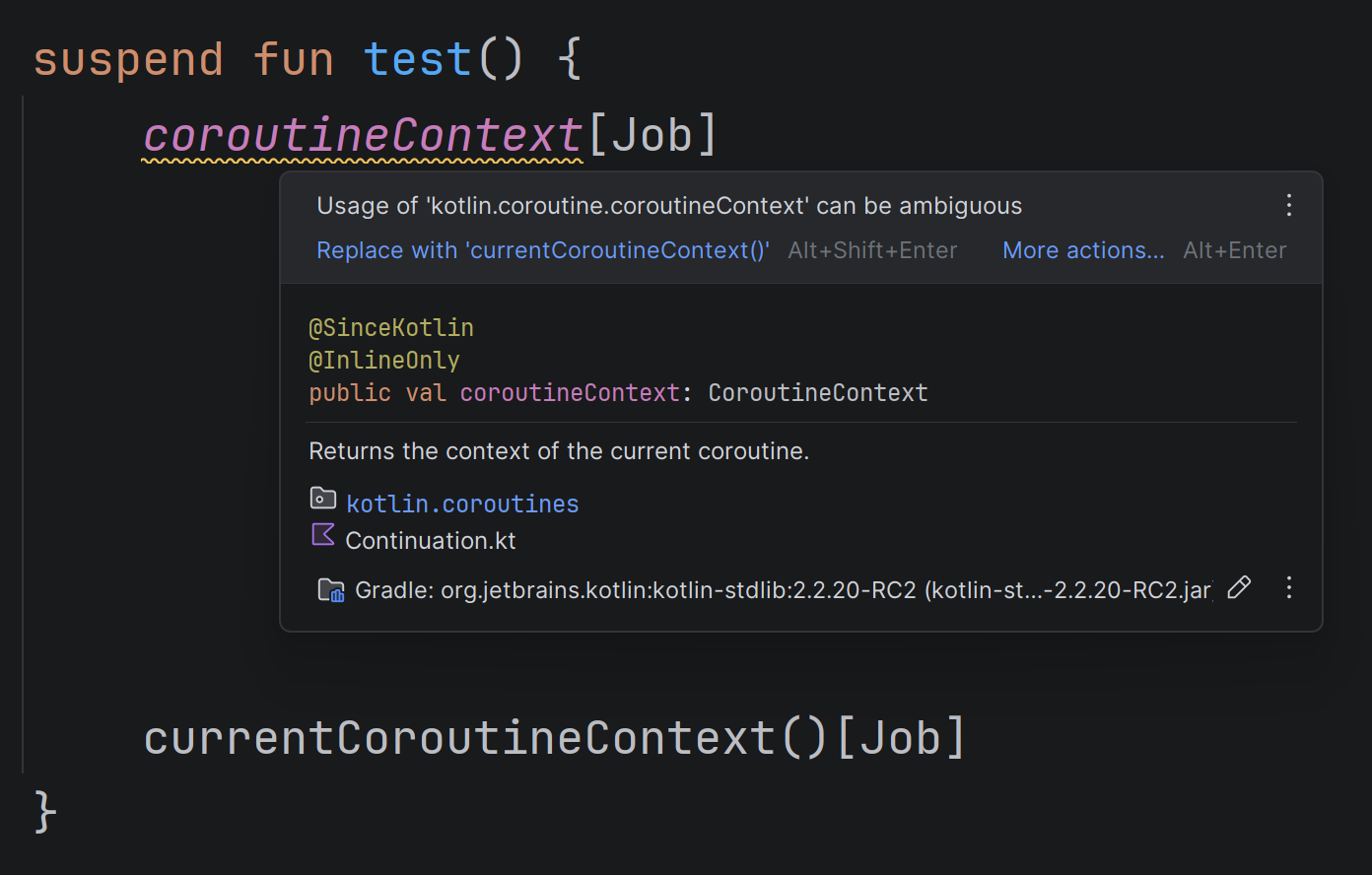The image size is (1372, 875).
Task: Apply 'Replace with currentCoroutineContext()' quick fix
Action: (x=542, y=250)
